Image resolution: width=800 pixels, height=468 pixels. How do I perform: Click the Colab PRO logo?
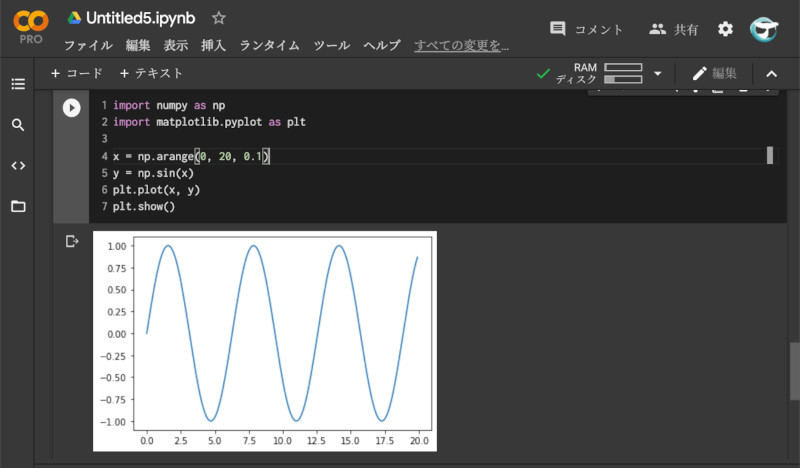click(31, 27)
